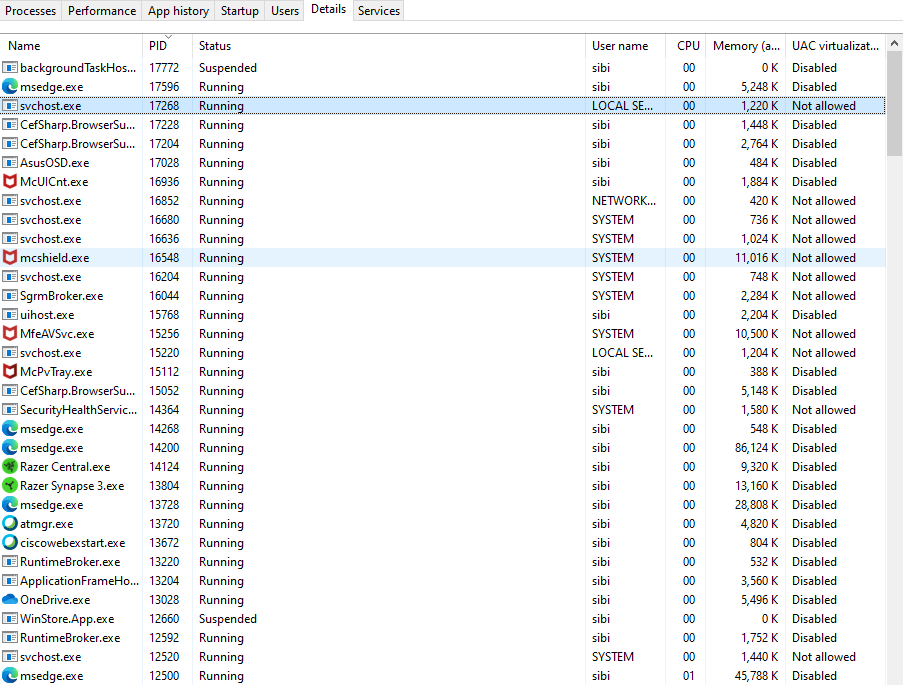
Task: Sort by the Status column header
Action: tap(389, 46)
